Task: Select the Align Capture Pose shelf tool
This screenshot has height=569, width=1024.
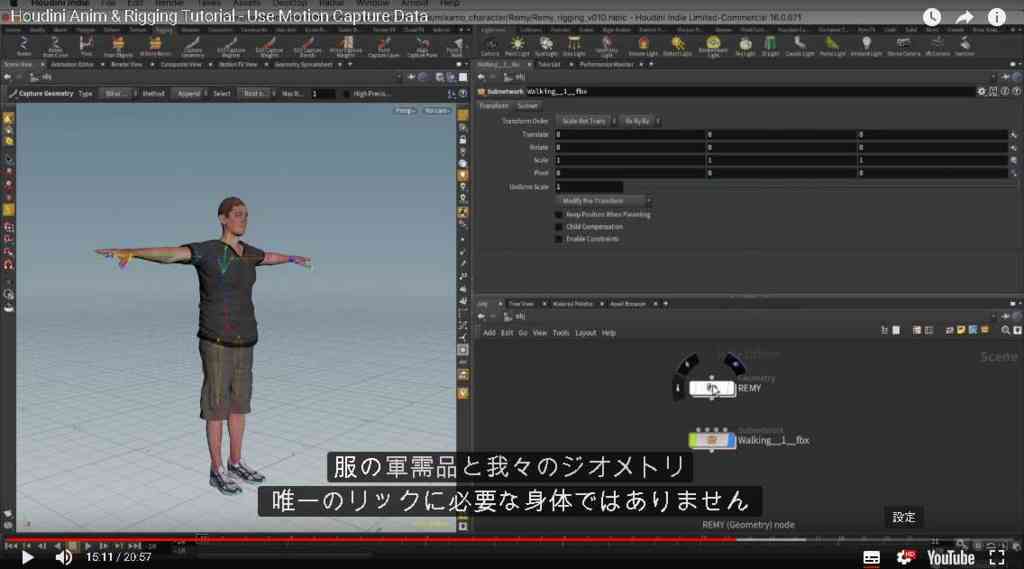Action: coord(422,46)
